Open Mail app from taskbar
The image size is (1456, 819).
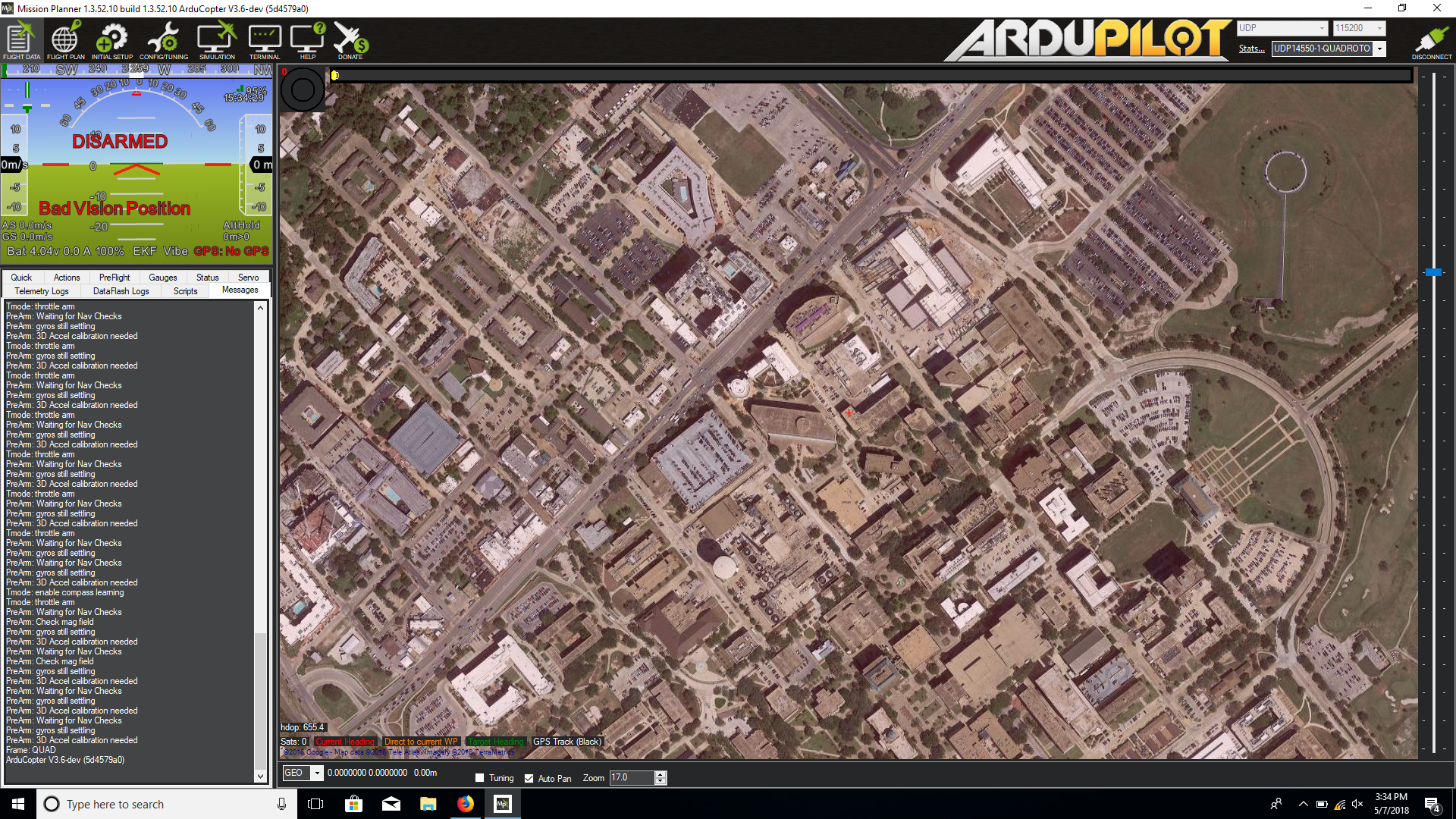tap(391, 804)
